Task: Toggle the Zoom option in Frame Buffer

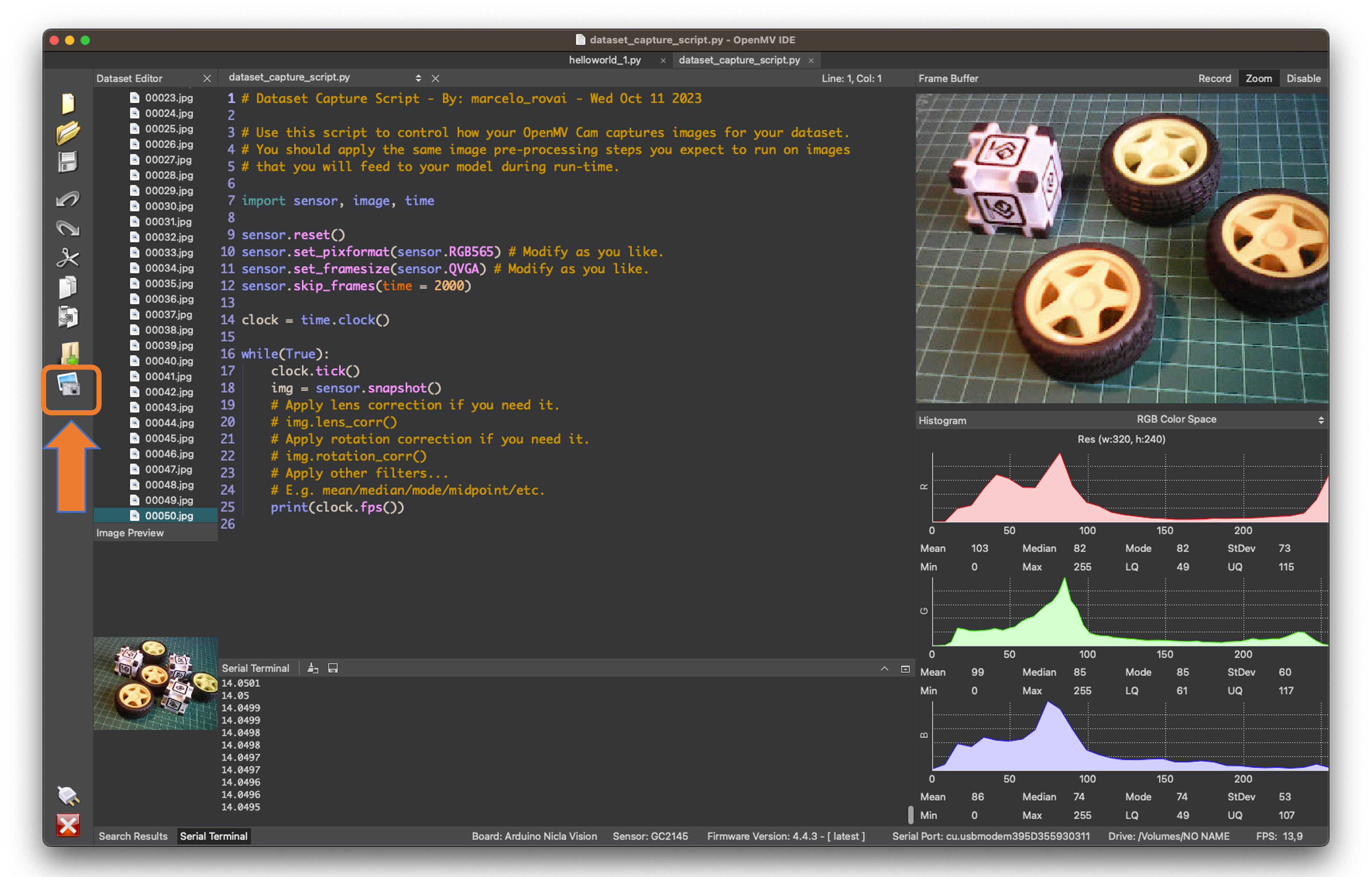Action: click(x=1258, y=78)
